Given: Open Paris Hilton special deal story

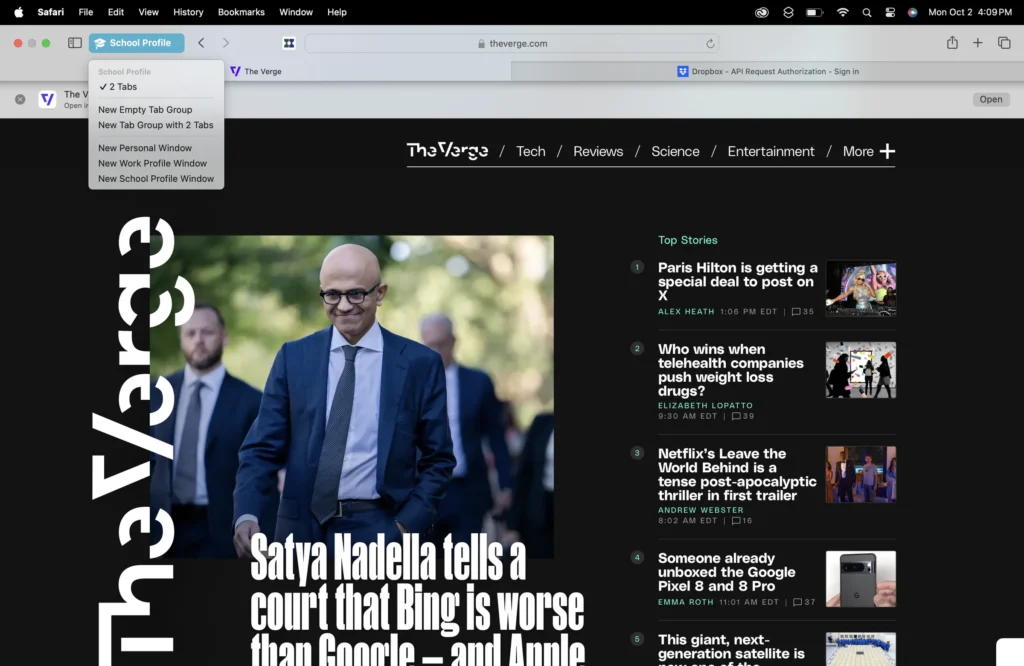Looking at the screenshot, I should coord(737,281).
